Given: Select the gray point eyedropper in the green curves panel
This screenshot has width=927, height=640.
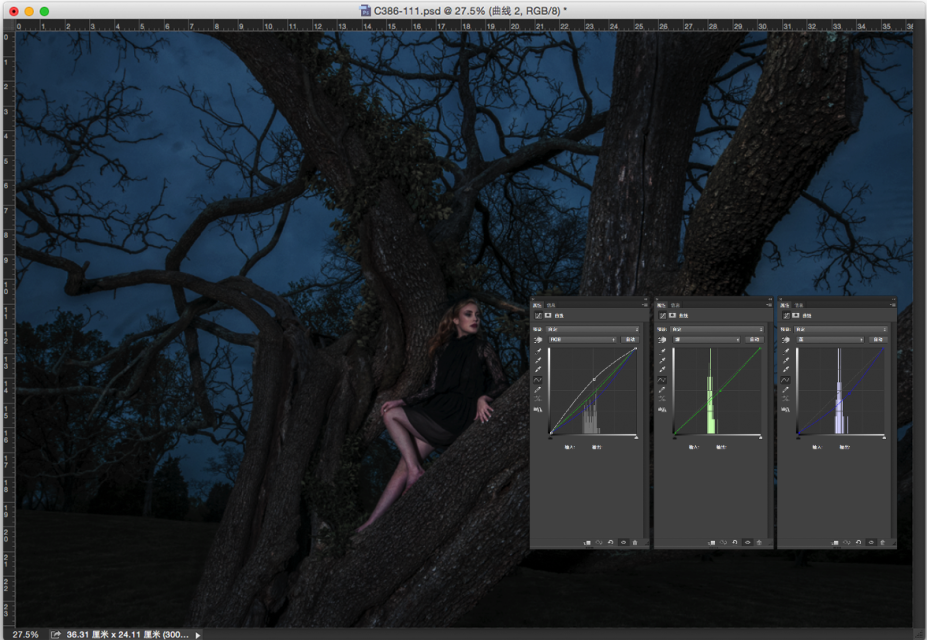Looking at the screenshot, I should tap(662, 360).
